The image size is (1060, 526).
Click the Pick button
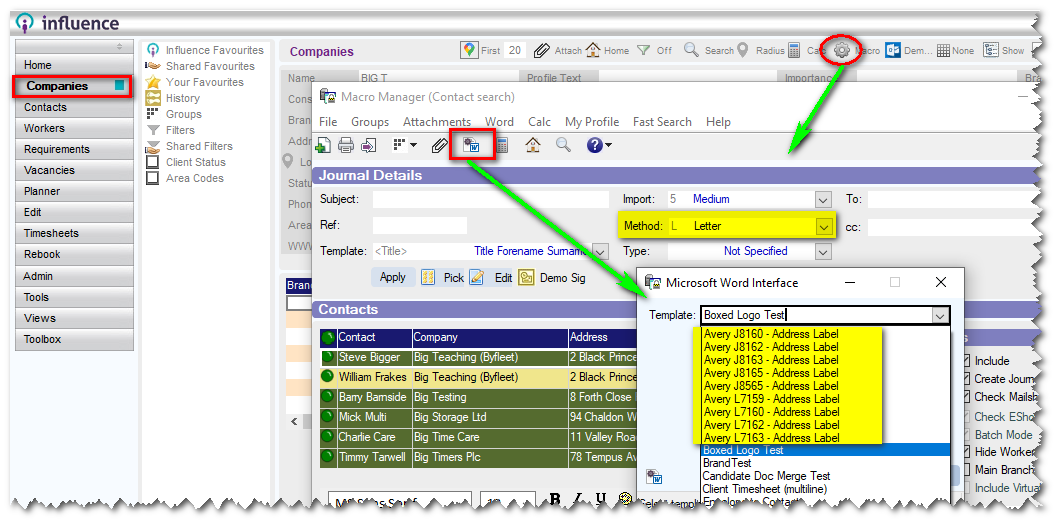tap(443, 278)
